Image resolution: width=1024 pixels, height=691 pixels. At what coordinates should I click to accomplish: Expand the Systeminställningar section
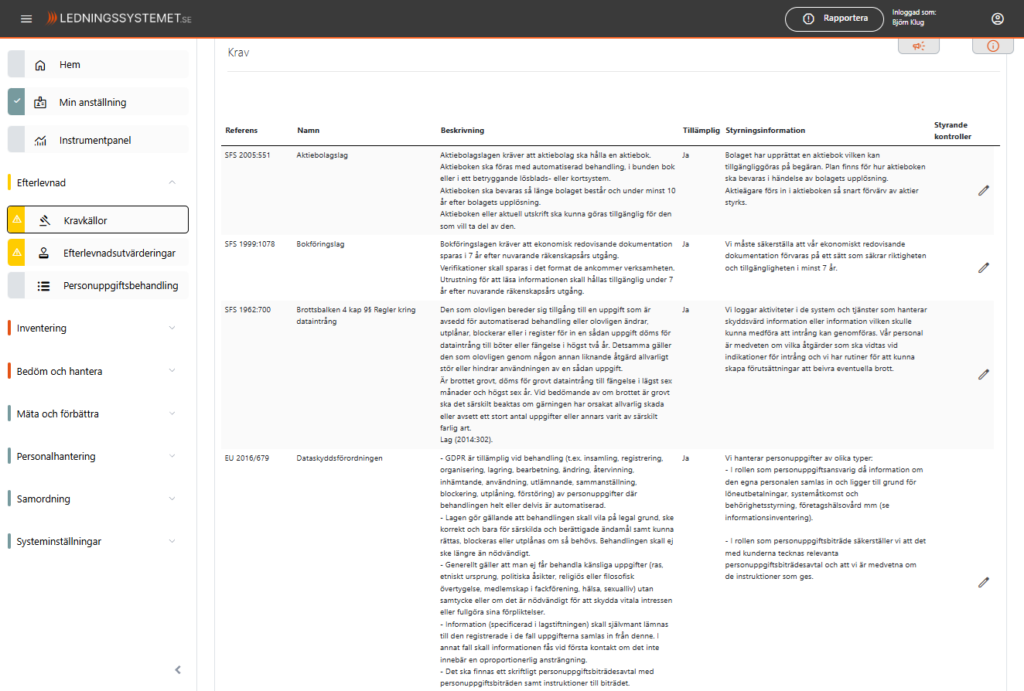pos(172,541)
